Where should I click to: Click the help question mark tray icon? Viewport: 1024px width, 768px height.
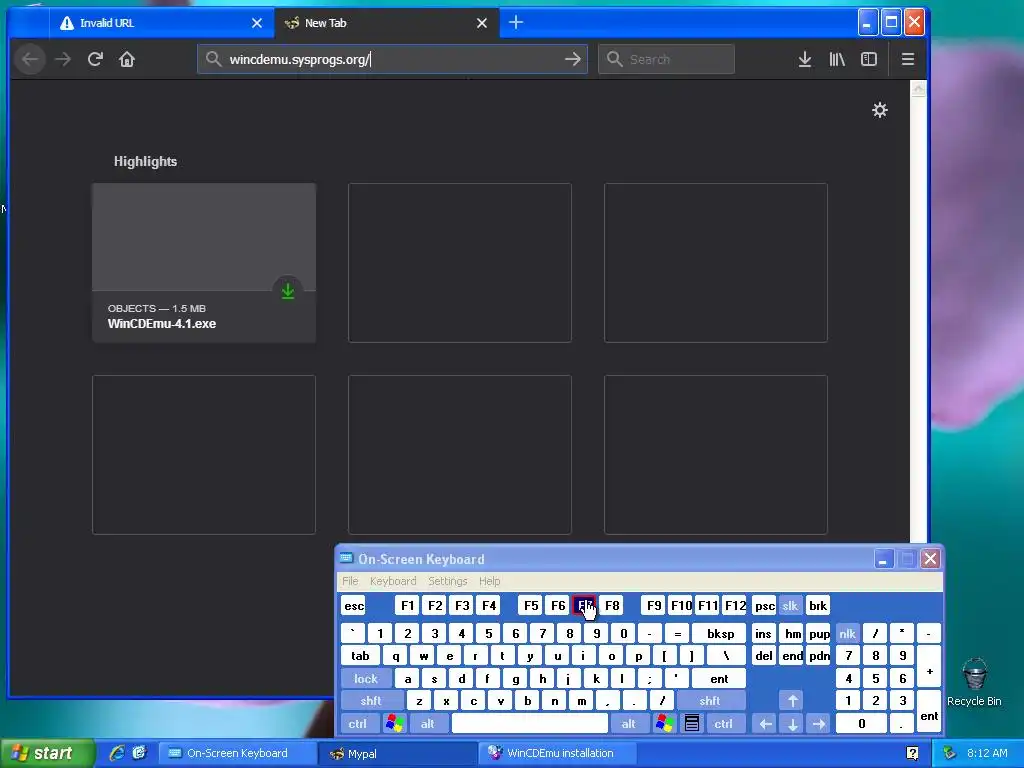tap(912, 754)
